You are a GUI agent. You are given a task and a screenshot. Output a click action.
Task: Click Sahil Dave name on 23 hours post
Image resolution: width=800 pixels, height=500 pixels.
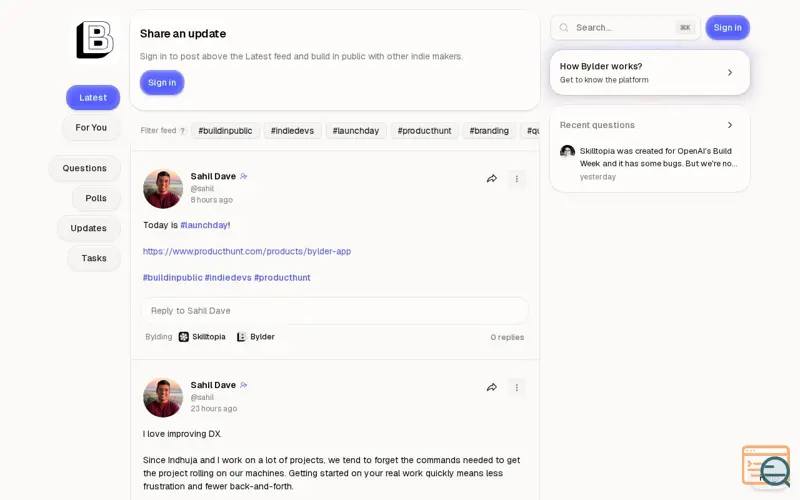pyautogui.click(x=213, y=385)
